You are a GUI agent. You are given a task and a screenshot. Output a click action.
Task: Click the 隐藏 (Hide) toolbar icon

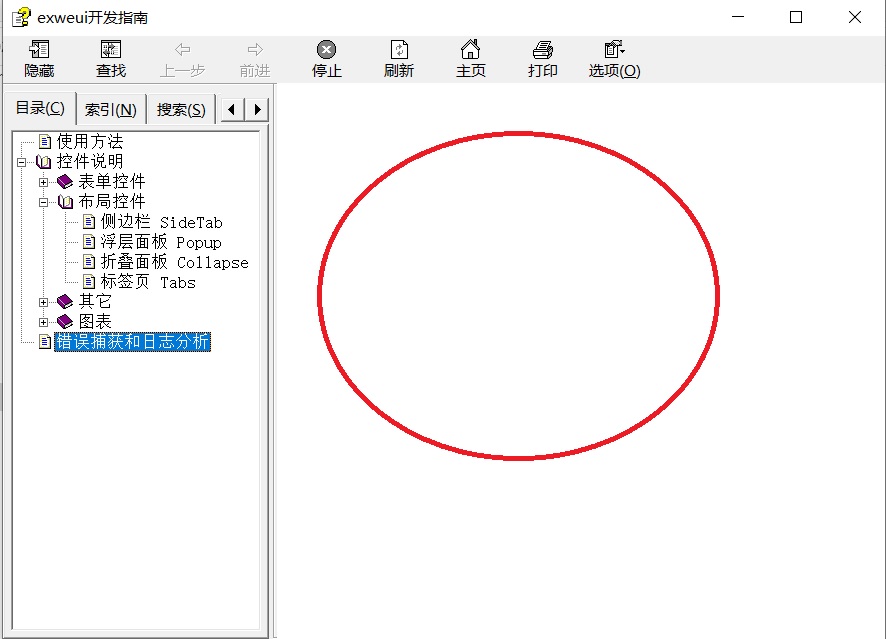(39, 50)
